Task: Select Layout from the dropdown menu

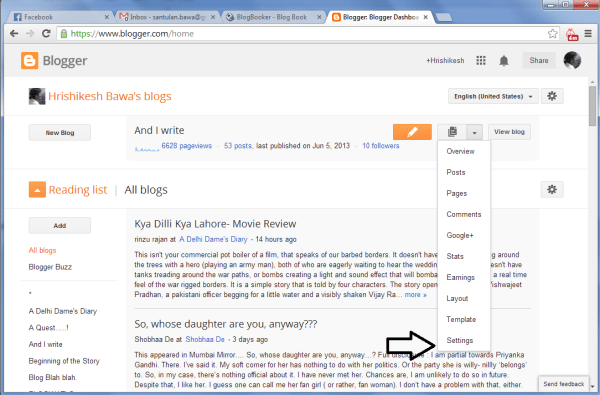Action: click(x=457, y=299)
